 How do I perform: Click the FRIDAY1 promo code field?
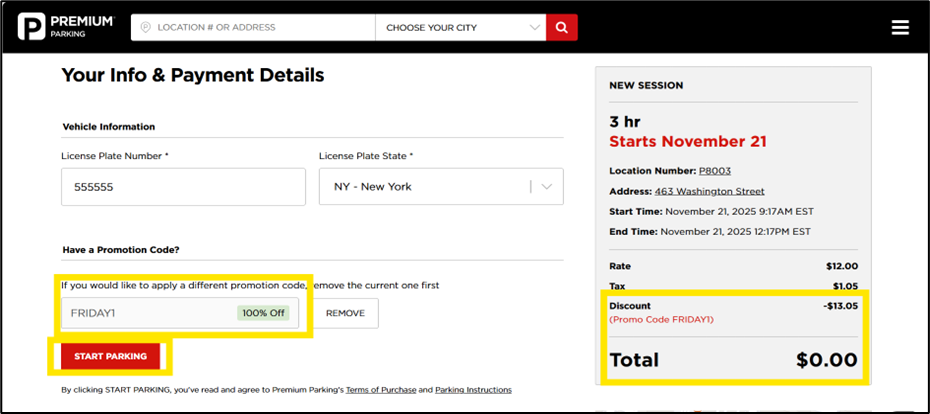pyautogui.click(x=180, y=313)
